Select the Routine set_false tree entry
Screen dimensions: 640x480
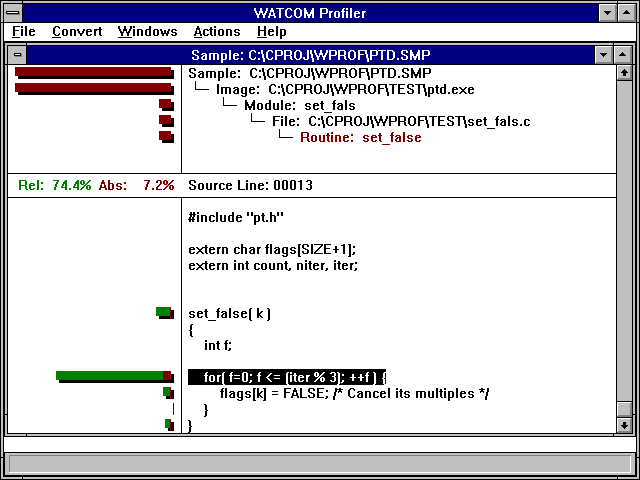pos(360,137)
